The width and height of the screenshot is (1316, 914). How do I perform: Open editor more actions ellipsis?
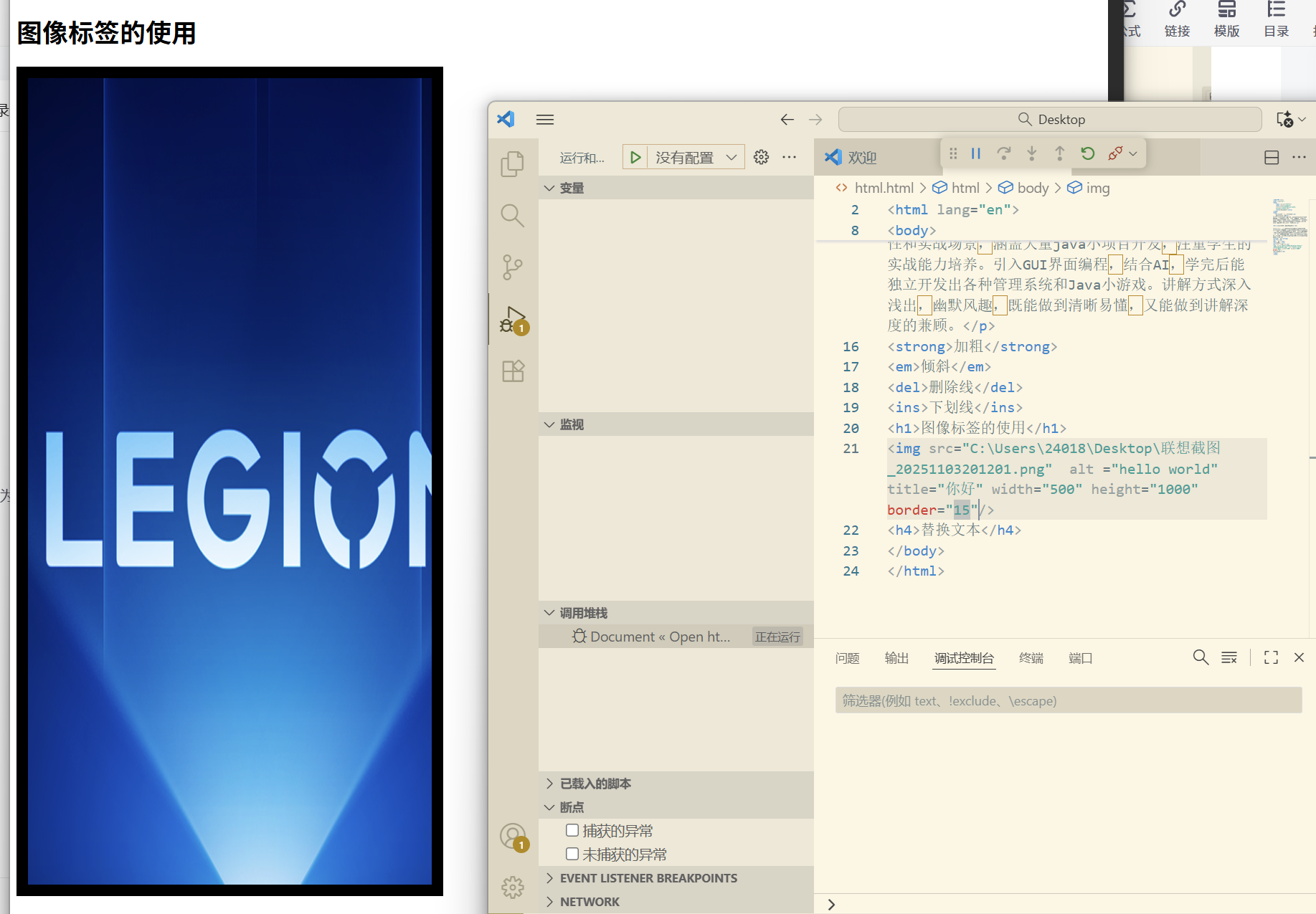click(x=1299, y=157)
